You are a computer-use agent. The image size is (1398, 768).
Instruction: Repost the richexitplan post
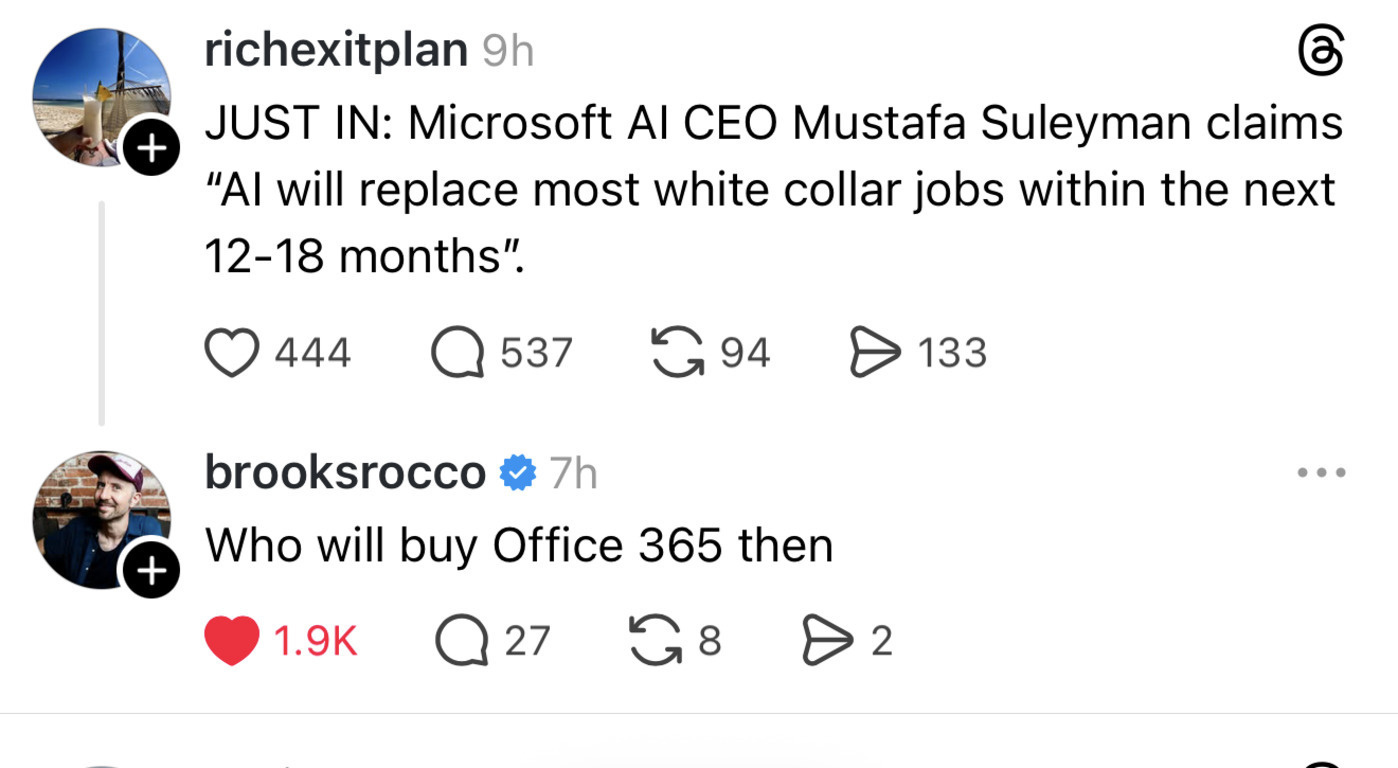(676, 353)
